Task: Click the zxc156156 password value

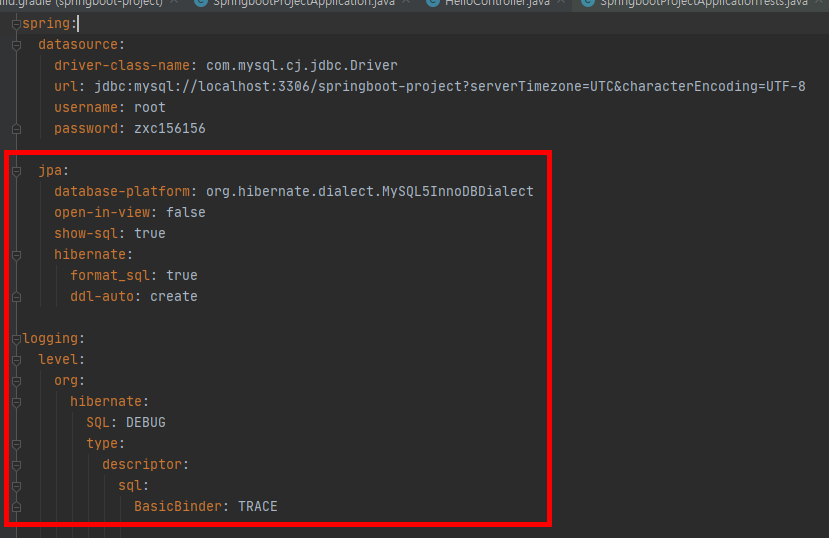Action: pos(170,128)
